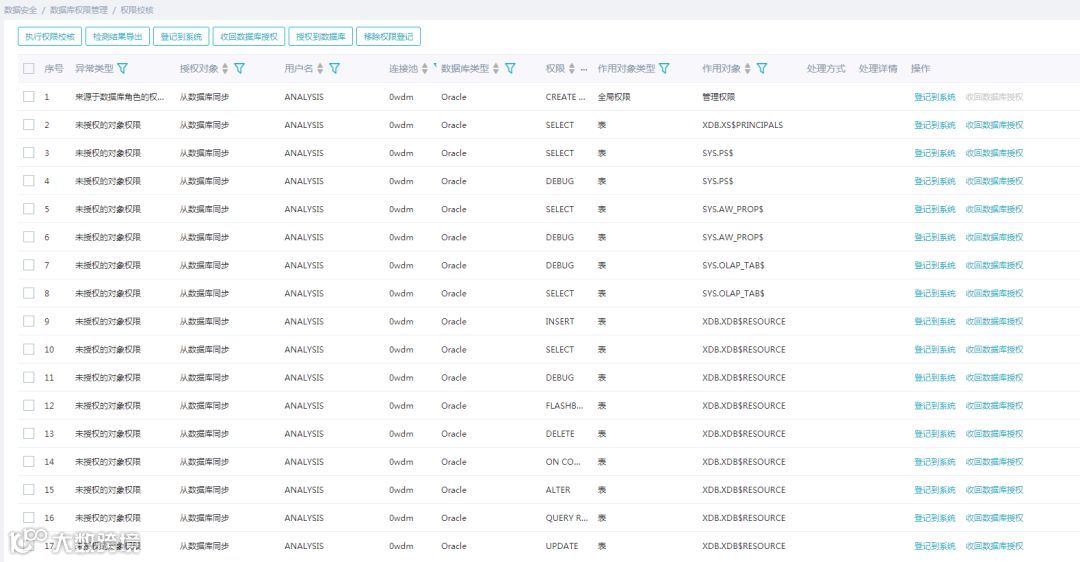Click 登记到系统 link in INSERT row
This screenshot has width=1080, height=562.
pos(935,322)
